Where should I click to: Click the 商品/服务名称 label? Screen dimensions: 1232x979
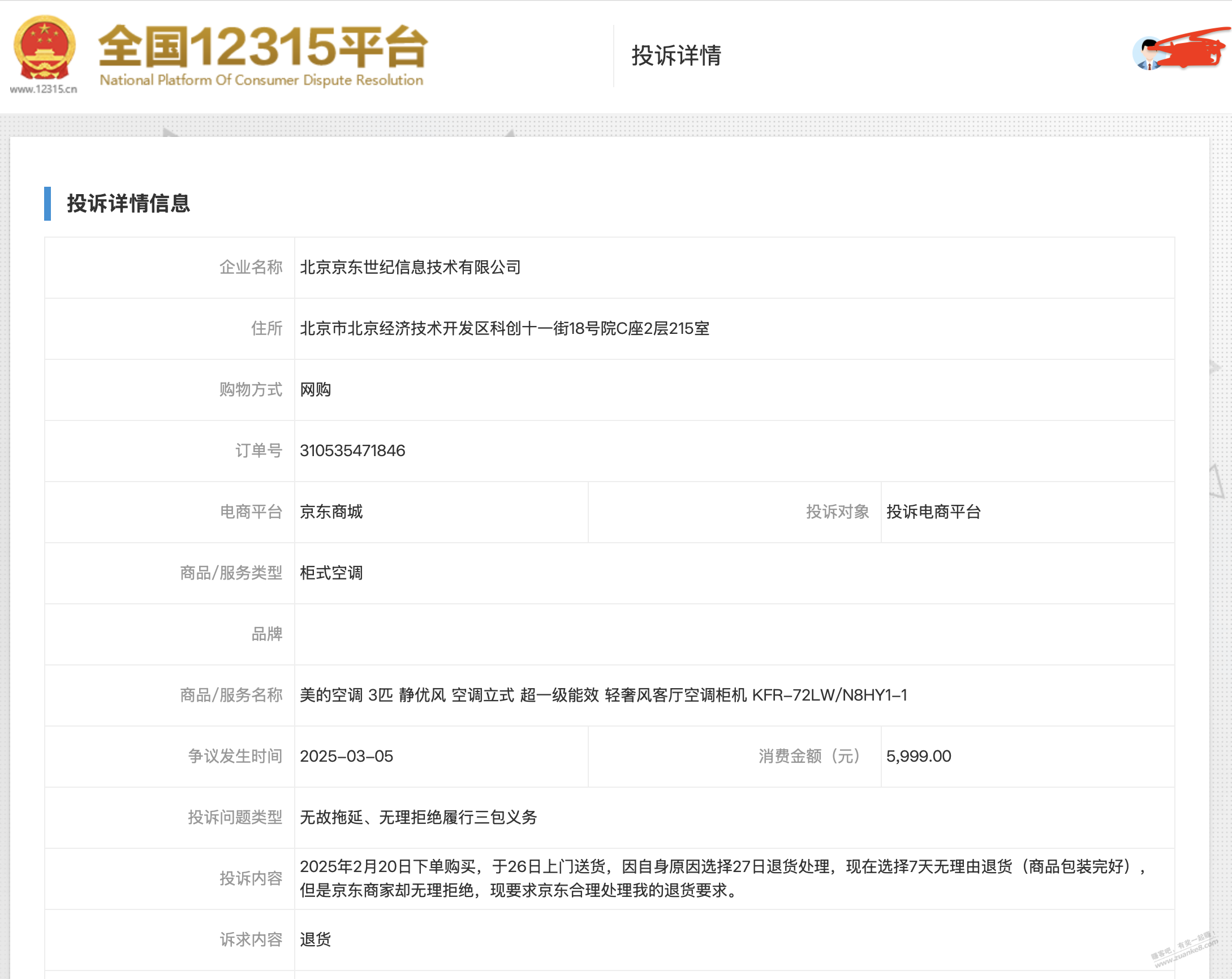pos(231,695)
